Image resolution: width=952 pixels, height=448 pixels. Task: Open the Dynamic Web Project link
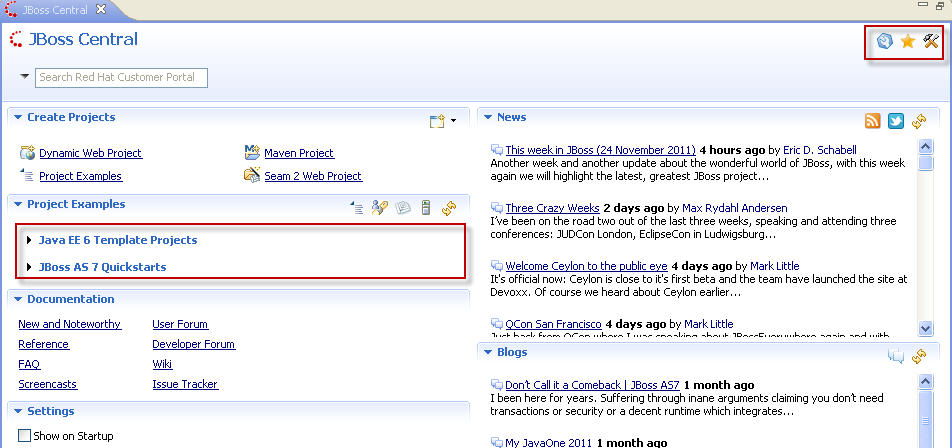[90, 153]
